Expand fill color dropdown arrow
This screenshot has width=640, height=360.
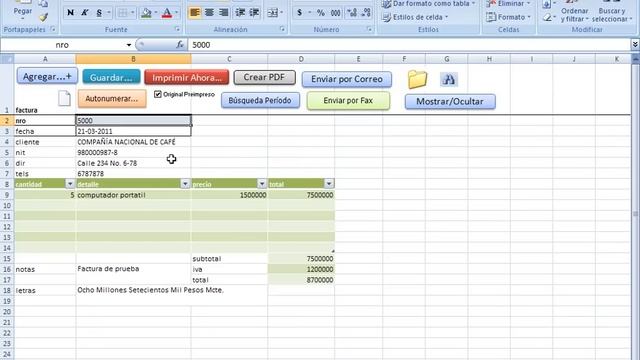(156, 13)
